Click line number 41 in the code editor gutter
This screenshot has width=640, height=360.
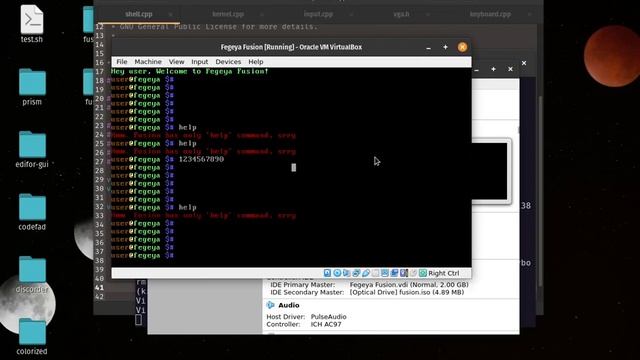(99, 287)
